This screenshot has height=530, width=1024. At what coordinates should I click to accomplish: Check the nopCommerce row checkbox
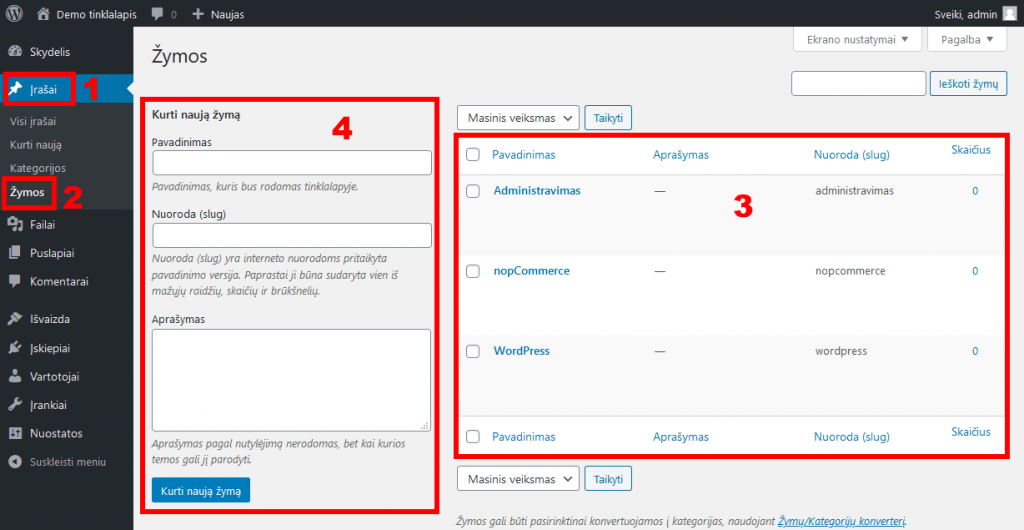tap(473, 272)
